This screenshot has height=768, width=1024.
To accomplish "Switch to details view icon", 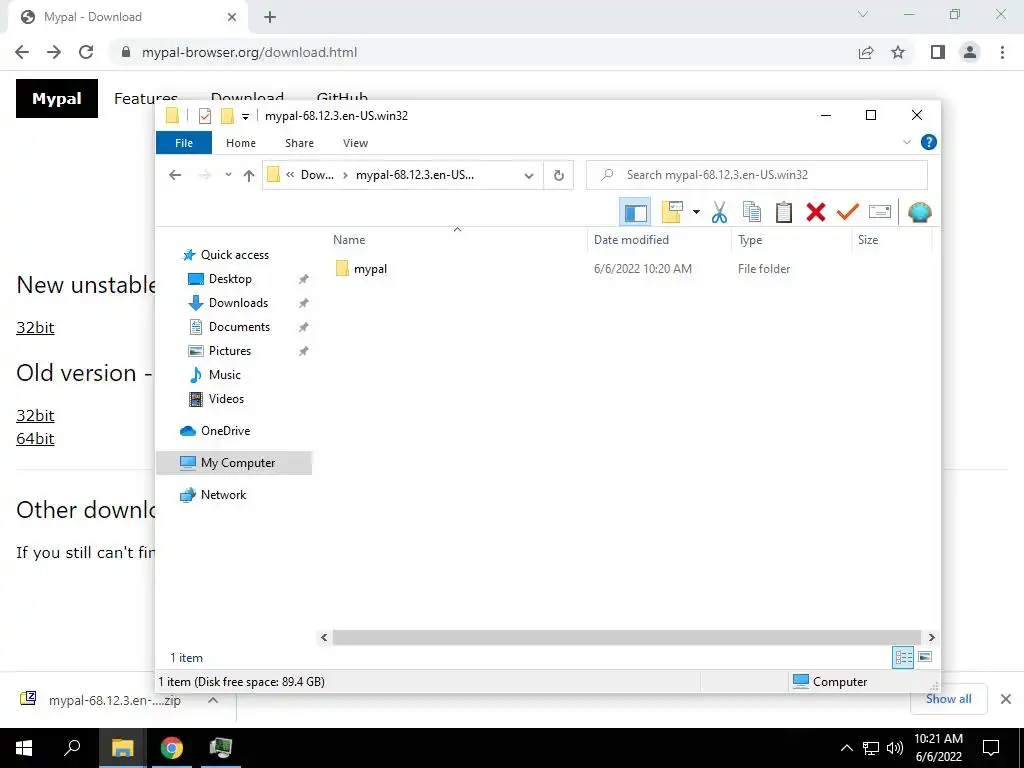I will [903, 657].
